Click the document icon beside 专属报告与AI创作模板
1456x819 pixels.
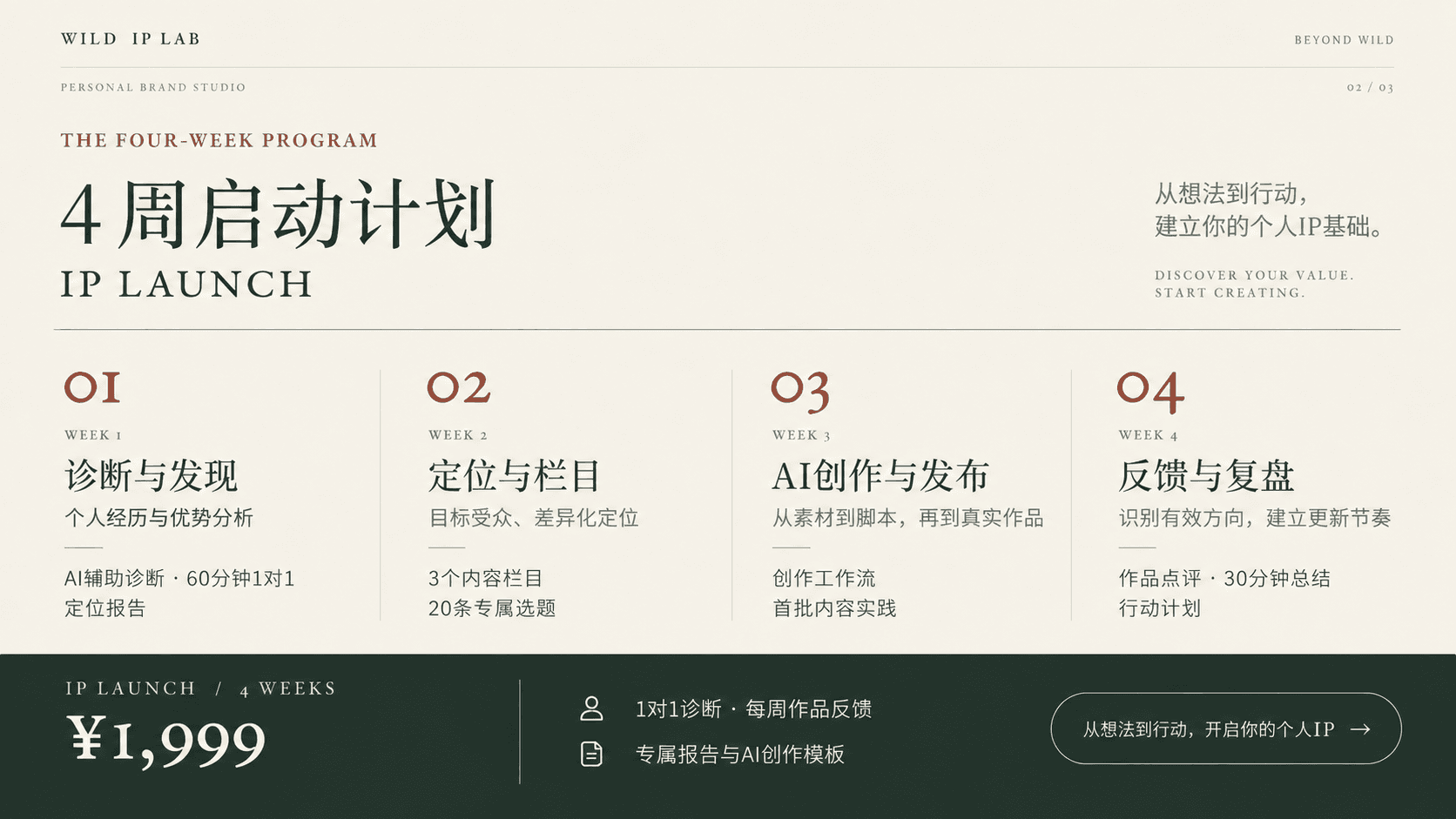591,754
